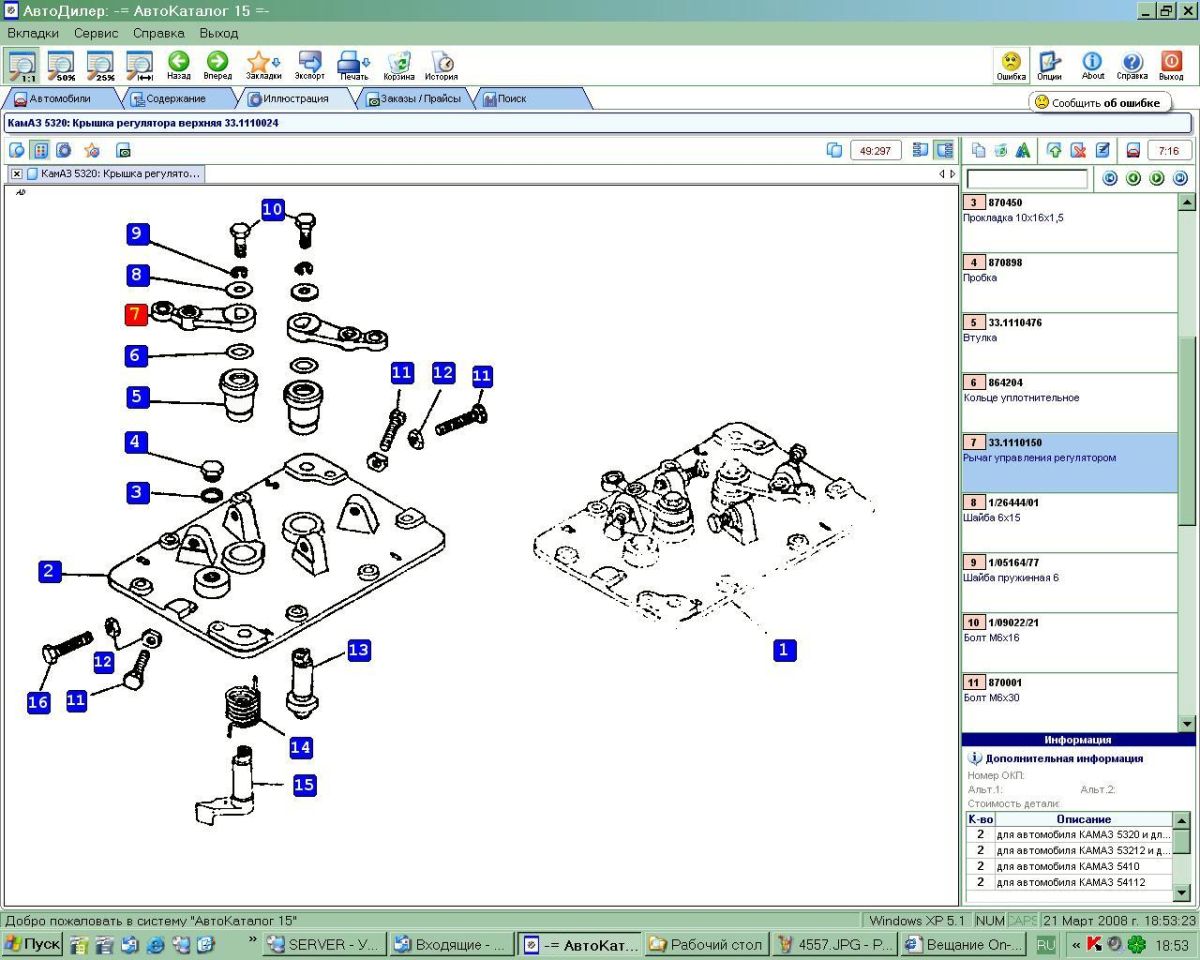Select callout 13 on the diagram

point(358,650)
